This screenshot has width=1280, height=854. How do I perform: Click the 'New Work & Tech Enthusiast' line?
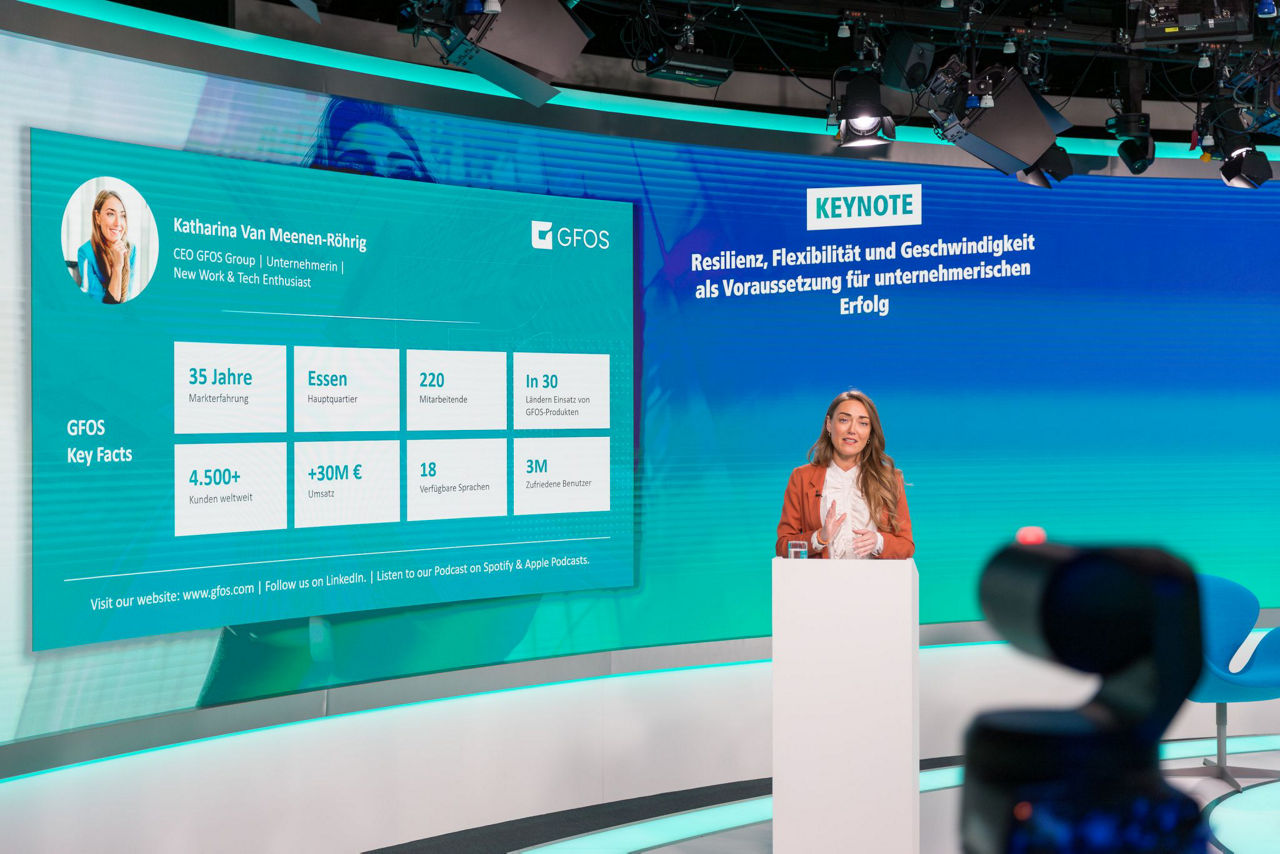point(242,278)
